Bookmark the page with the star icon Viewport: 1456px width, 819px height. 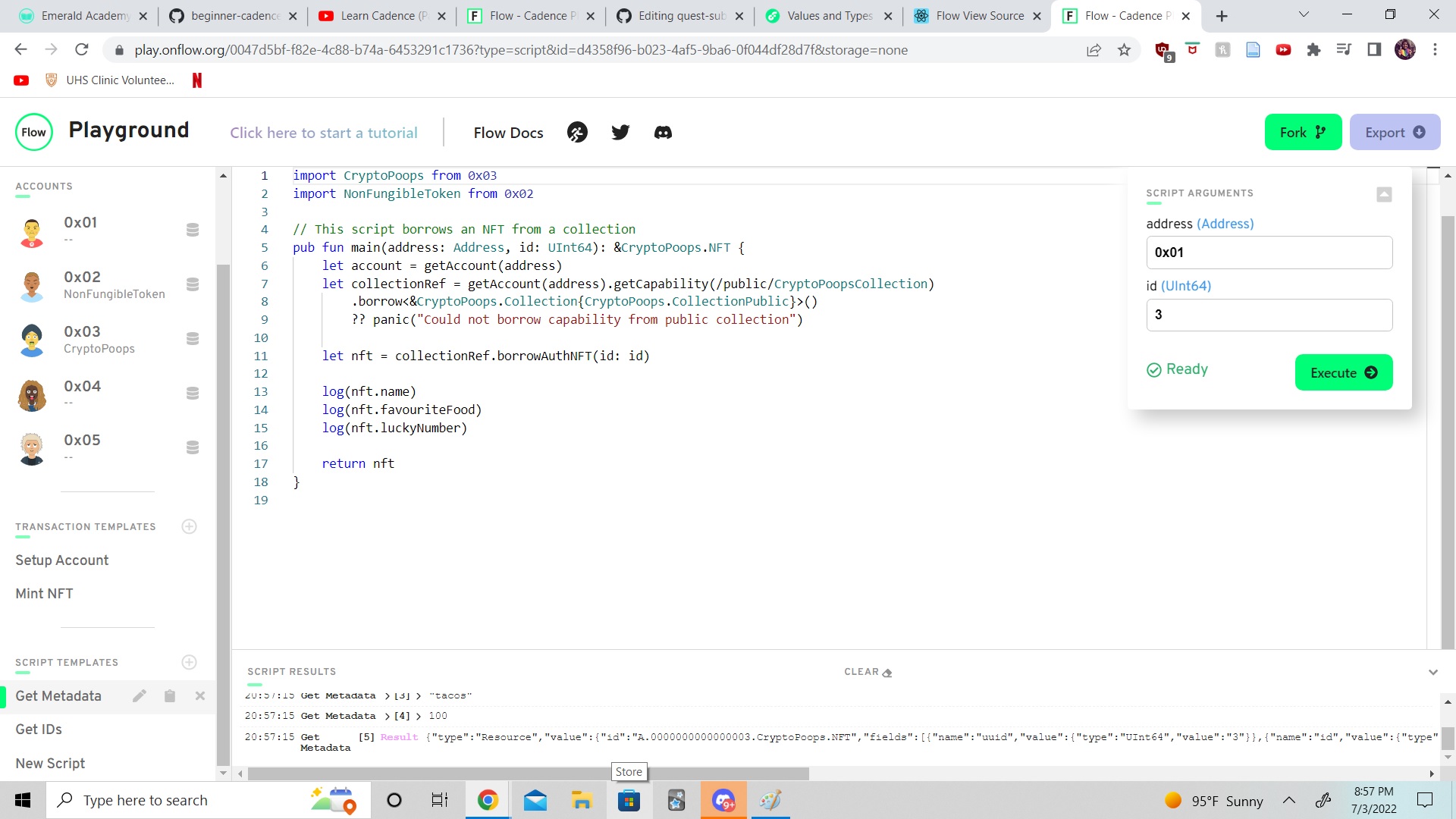tap(1125, 49)
